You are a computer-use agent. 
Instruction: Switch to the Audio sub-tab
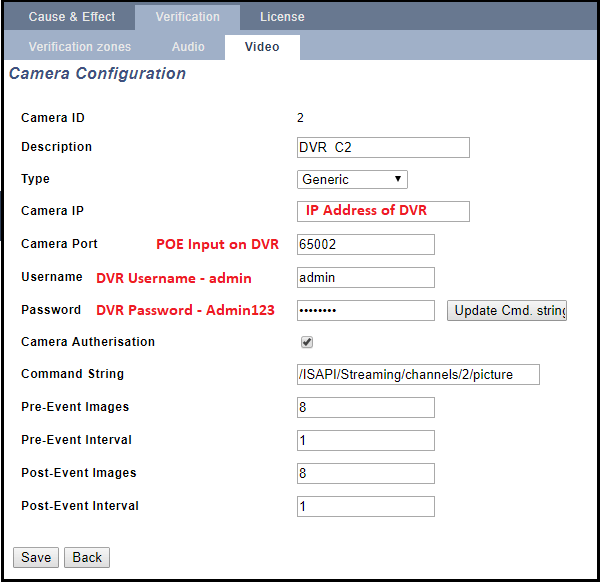pos(188,47)
